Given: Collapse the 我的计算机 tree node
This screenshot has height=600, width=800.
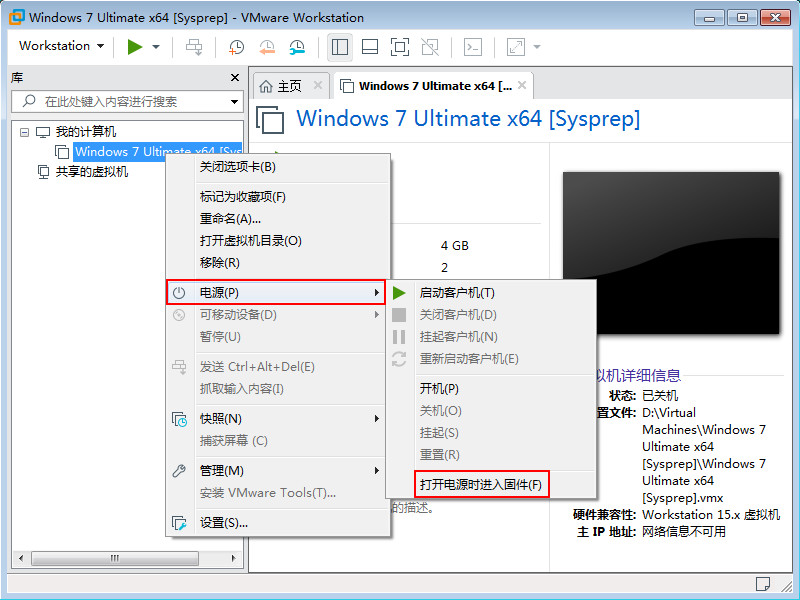Looking at the screenshot, I should [x=24, y=132].
